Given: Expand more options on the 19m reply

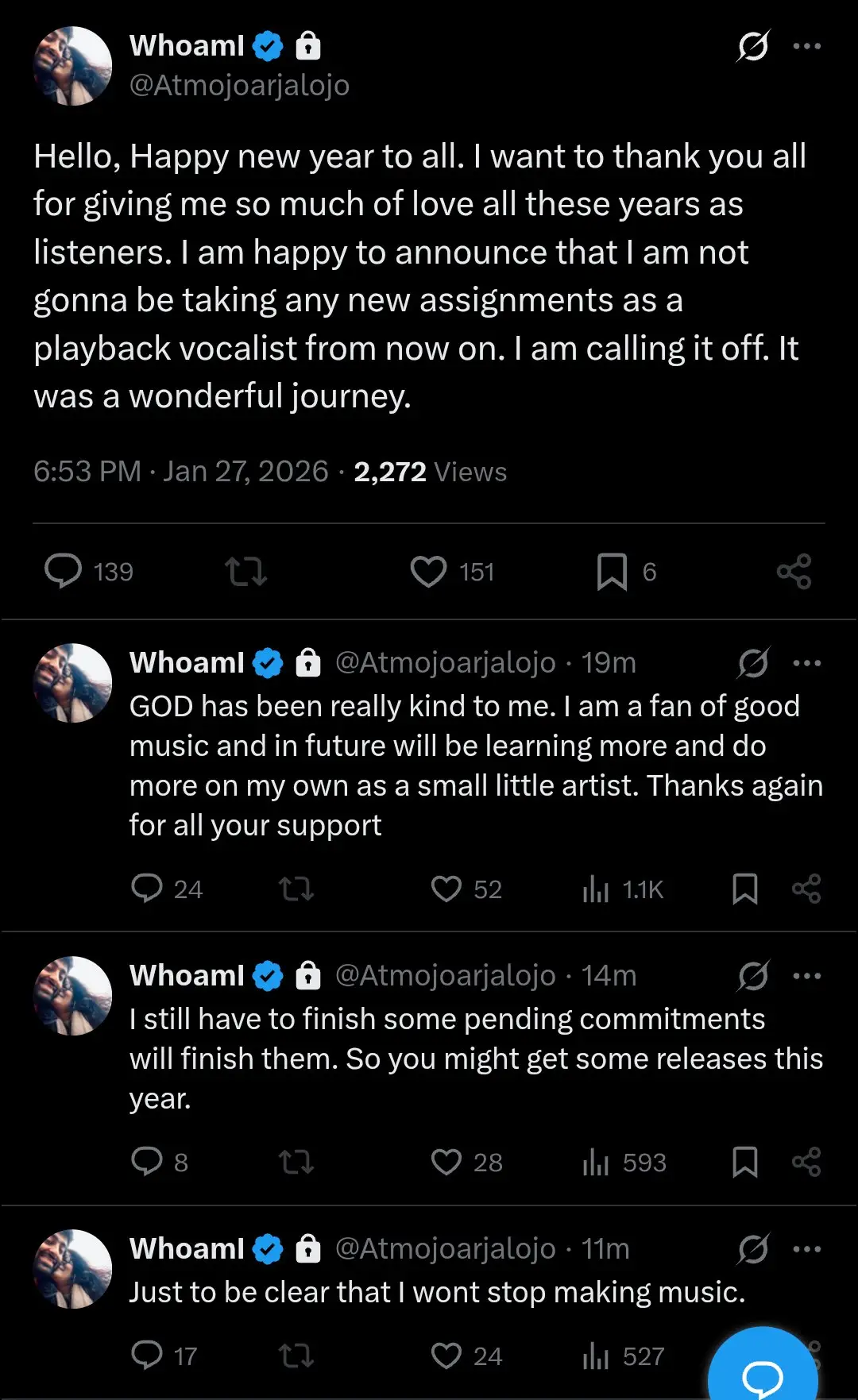Looking at the screenshot, I should (807, 663).
